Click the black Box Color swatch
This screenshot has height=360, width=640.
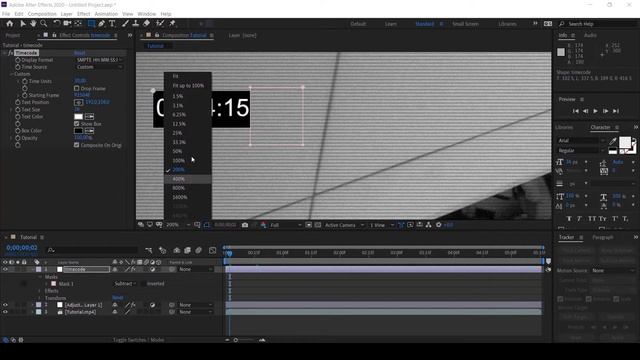click(78, 131)
